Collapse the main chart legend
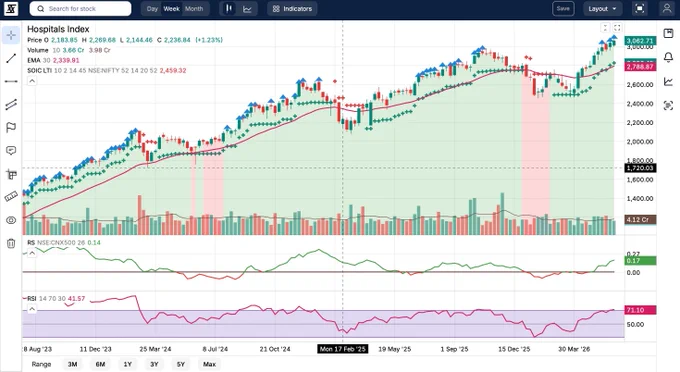 (32, 81)
